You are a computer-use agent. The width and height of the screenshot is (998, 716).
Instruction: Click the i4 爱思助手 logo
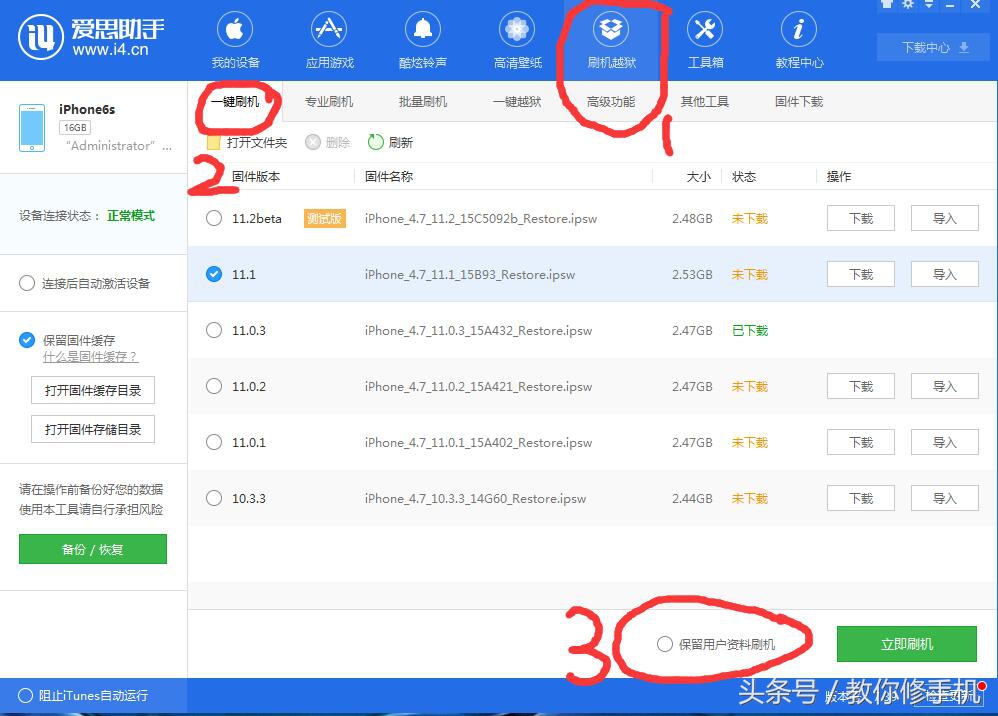[90, 36]
